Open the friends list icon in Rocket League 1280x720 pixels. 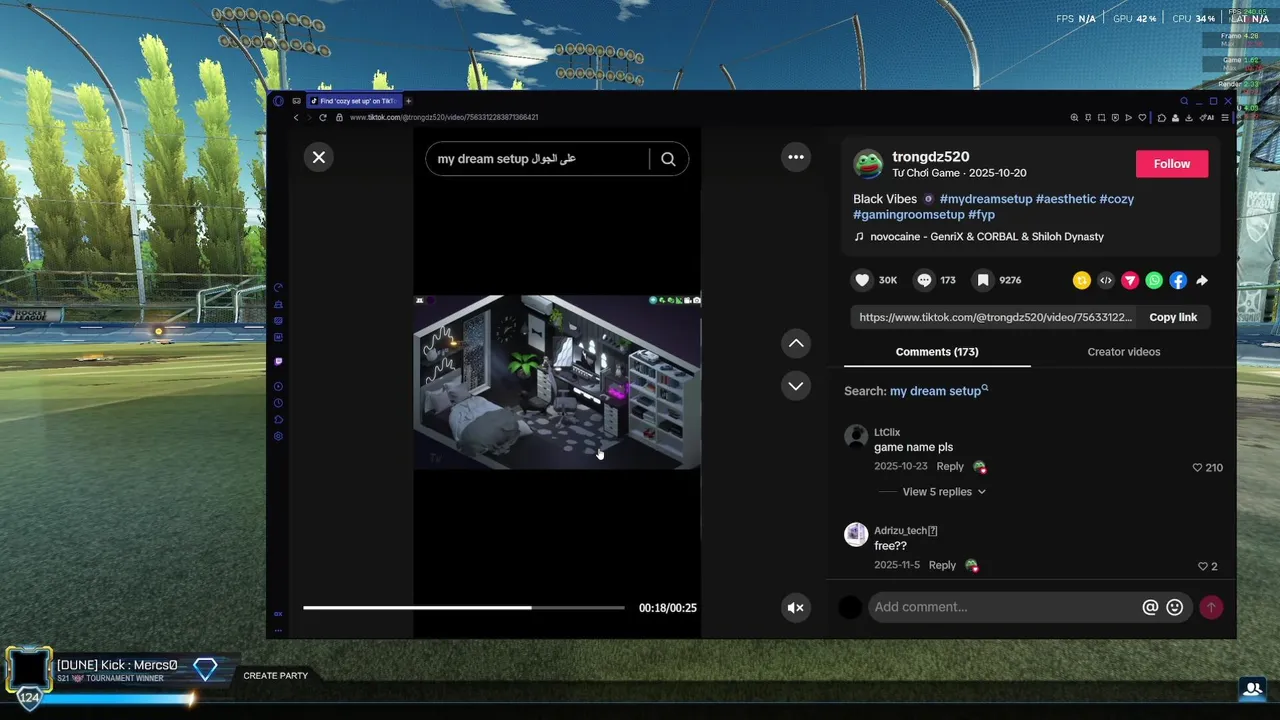1252,688
